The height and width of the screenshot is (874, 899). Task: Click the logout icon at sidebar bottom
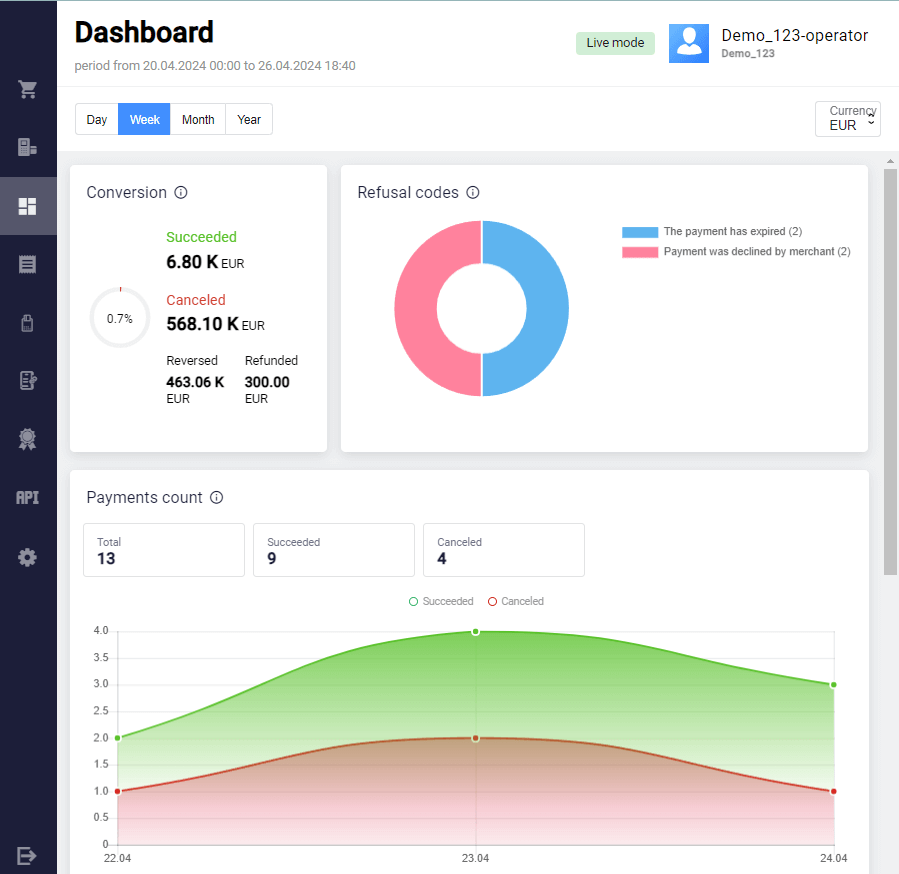point(28,855)
